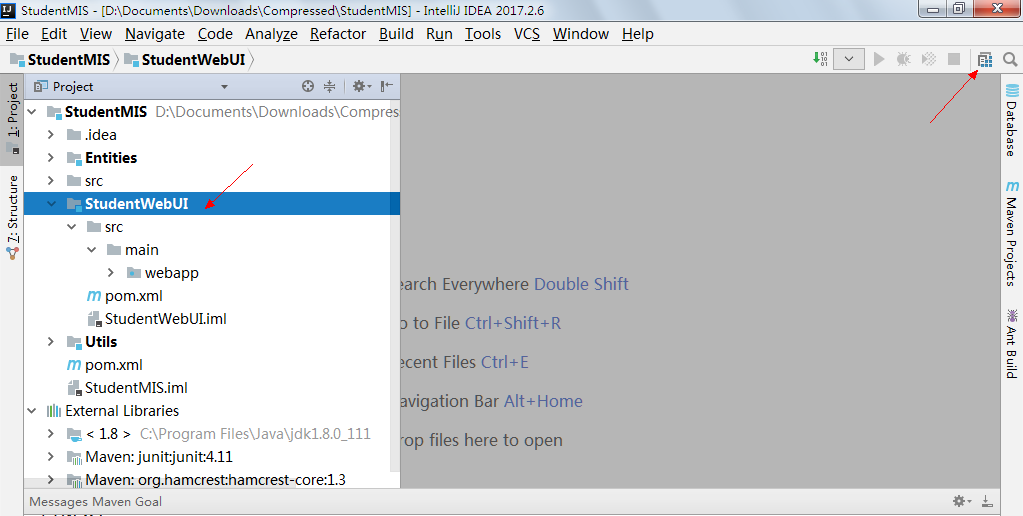The image size is (1023, 516).
Task: Open the Ant Build side tab
Action: pos(1011,344)
